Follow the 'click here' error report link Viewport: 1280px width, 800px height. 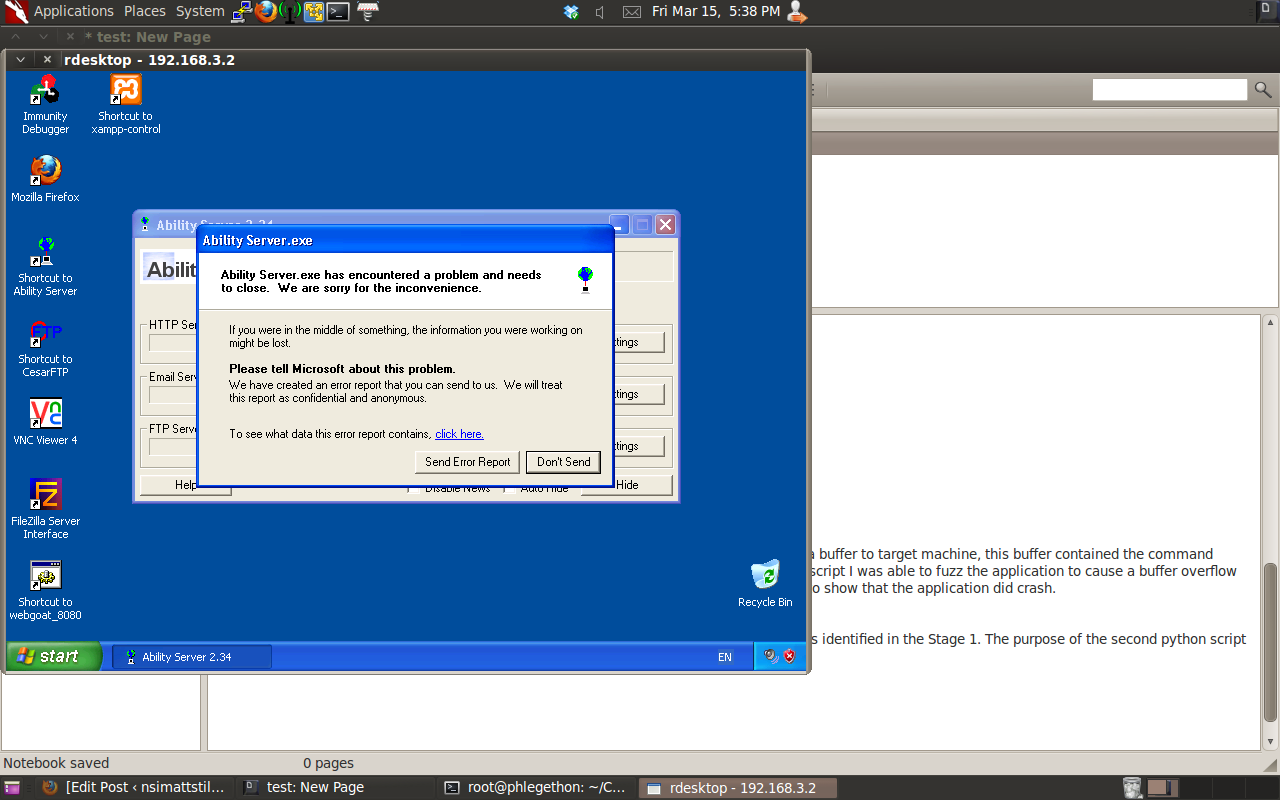pos(459,434)
